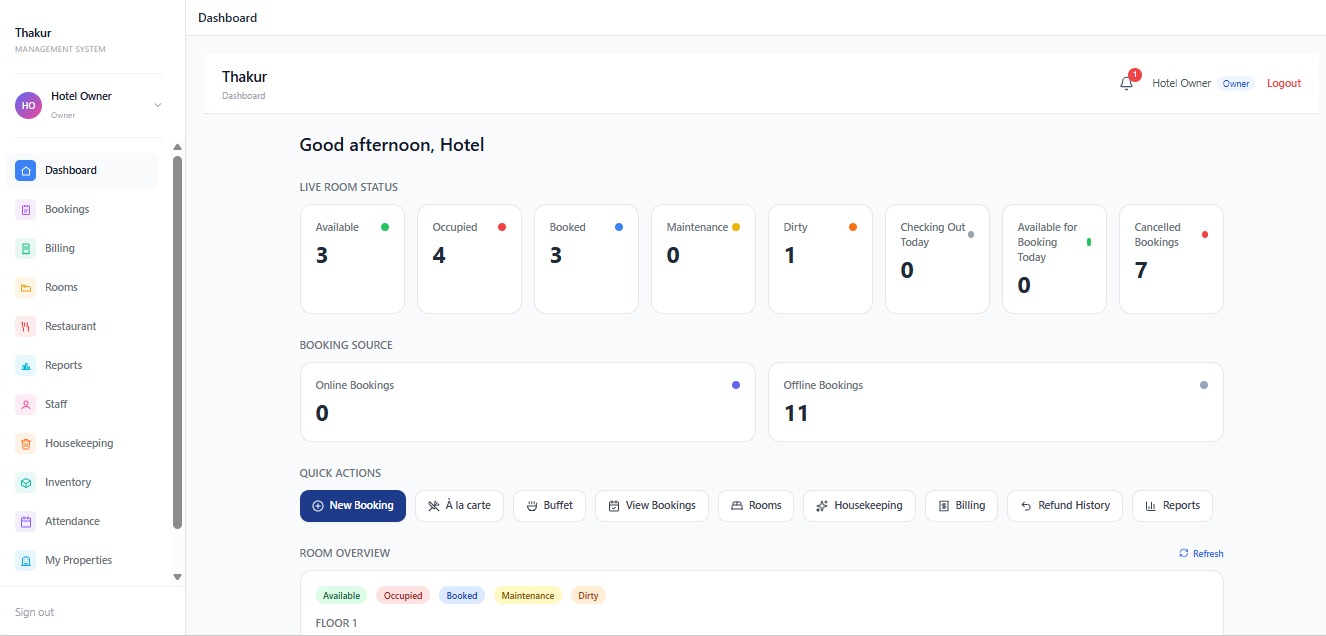Open the Available rooms status card
The height and width of the screenshot is (636, 1326).
pos(352,259)
